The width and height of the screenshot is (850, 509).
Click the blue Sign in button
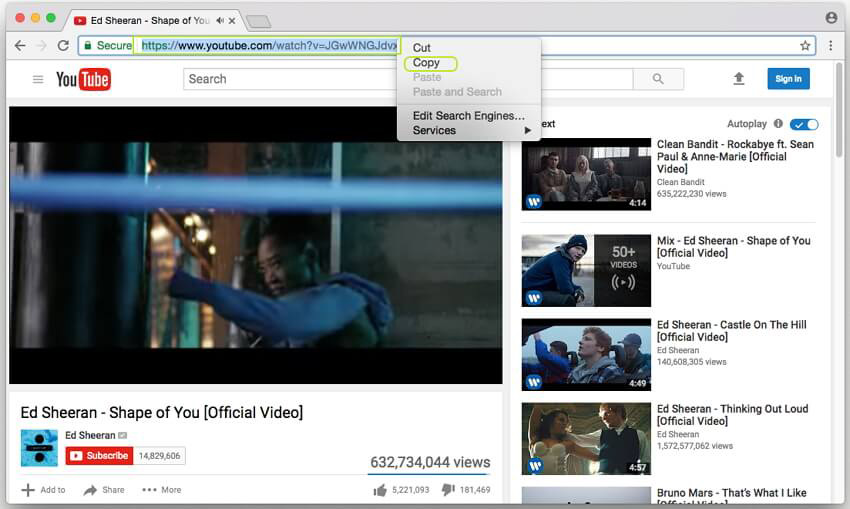[788, 79]
